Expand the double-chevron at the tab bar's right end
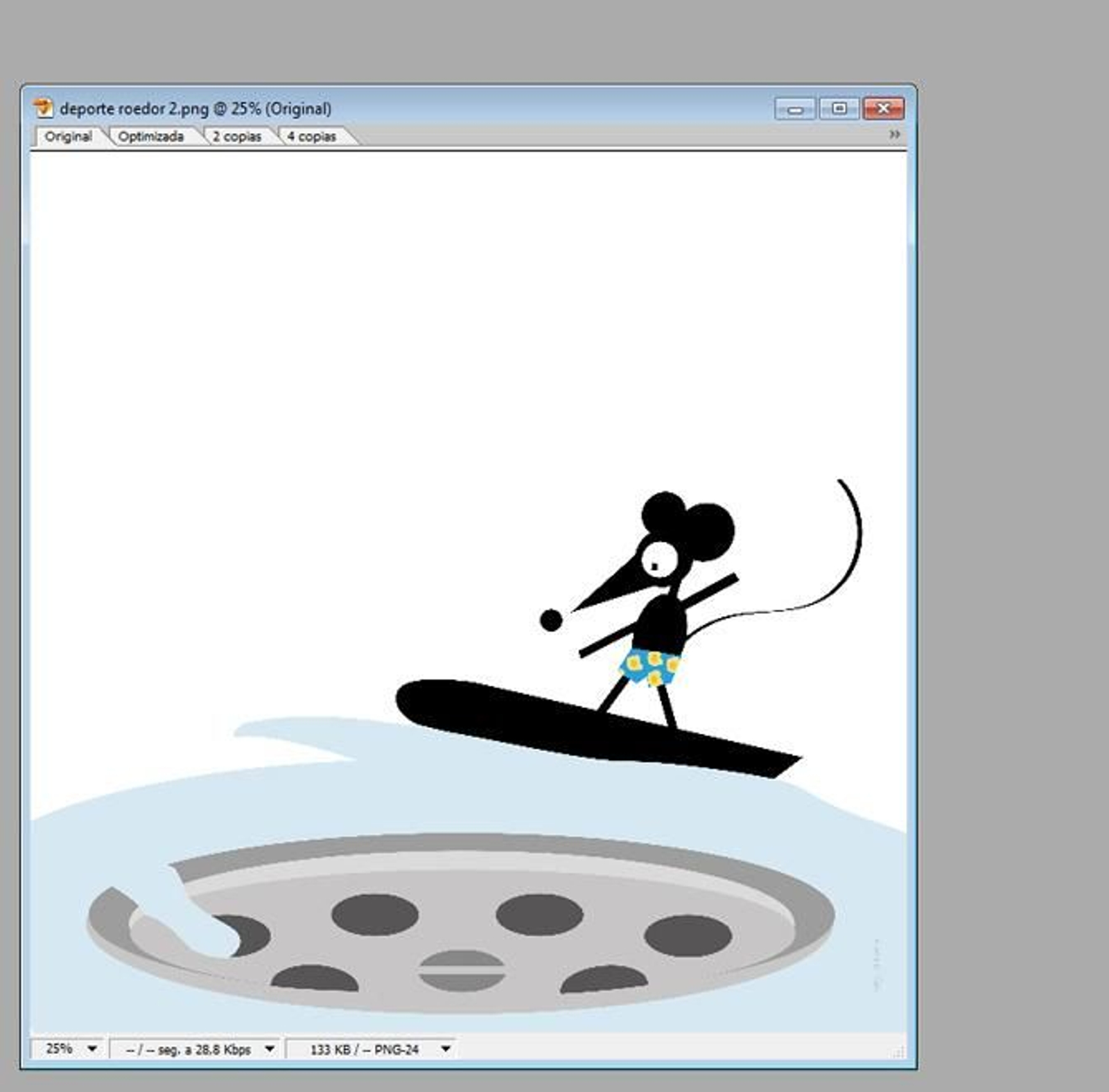The width and height of the screenshot is (1109, 1092). point(894,134)
